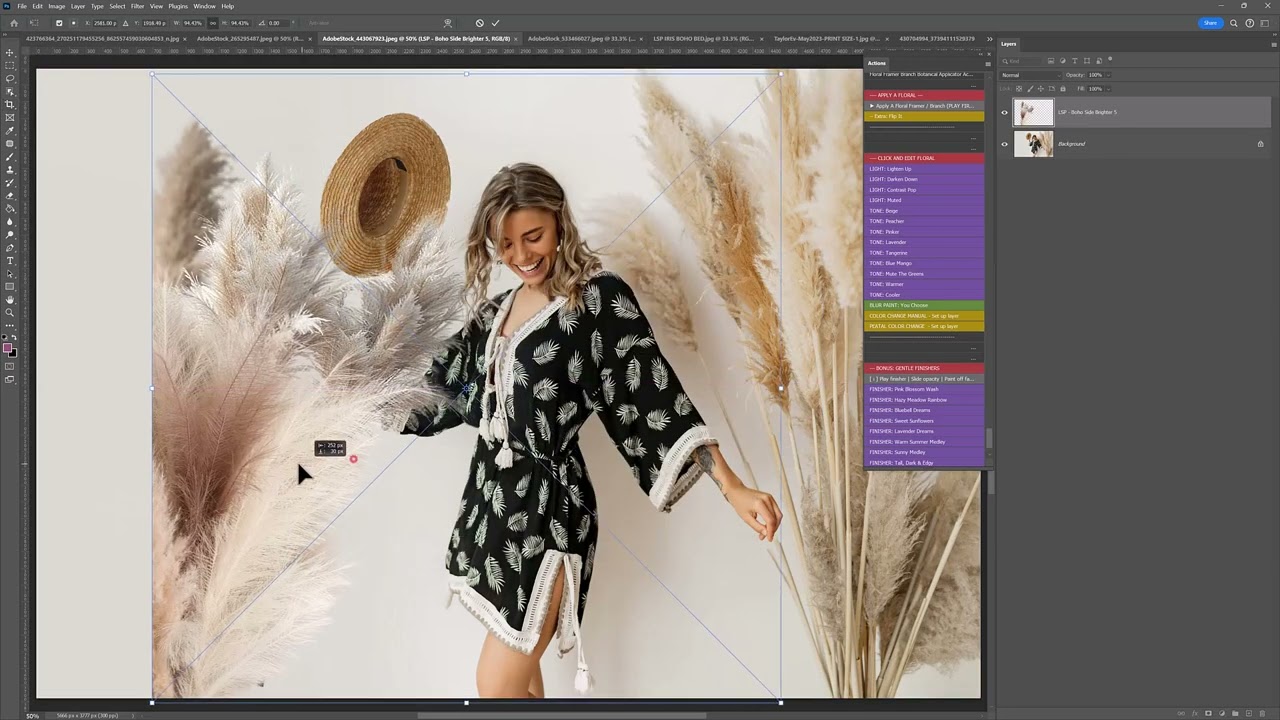Hide the LSP - Boho Side Brighter 5 layer
This screenshot has width=1280, height=720.
tap(1005, 112)
